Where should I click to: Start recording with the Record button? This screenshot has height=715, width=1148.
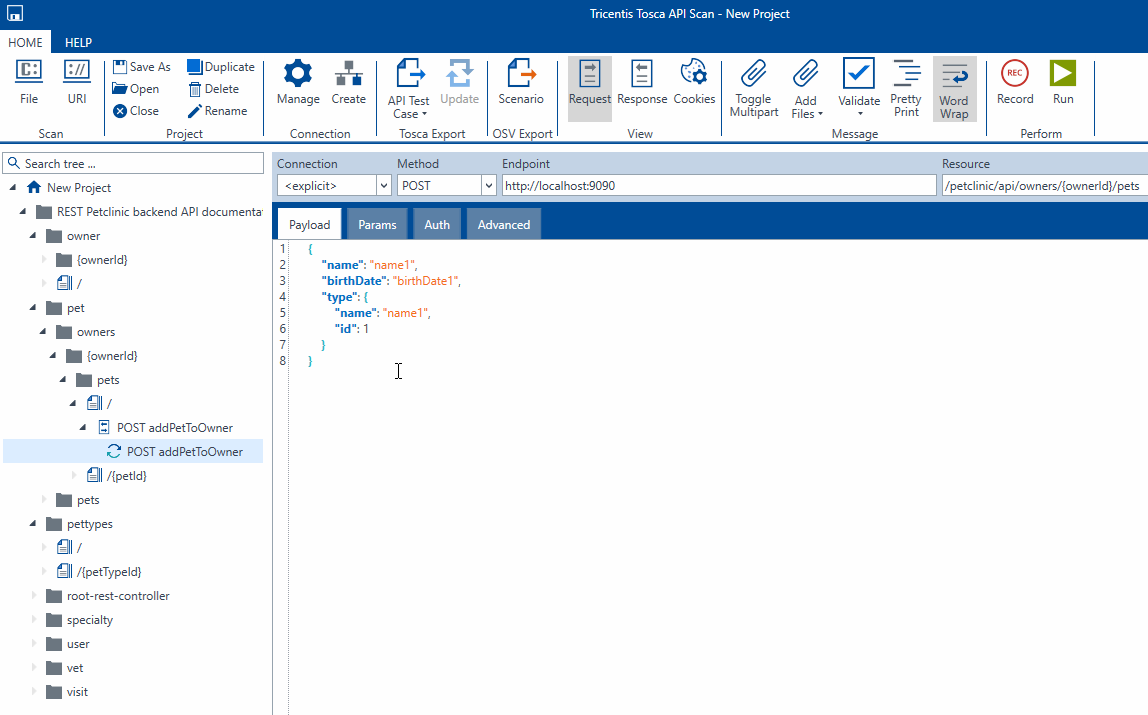[1015, 82]
